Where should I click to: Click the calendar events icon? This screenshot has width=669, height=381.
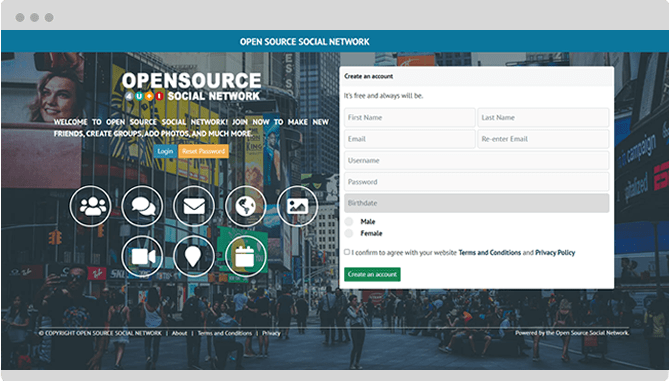[245, 256]
